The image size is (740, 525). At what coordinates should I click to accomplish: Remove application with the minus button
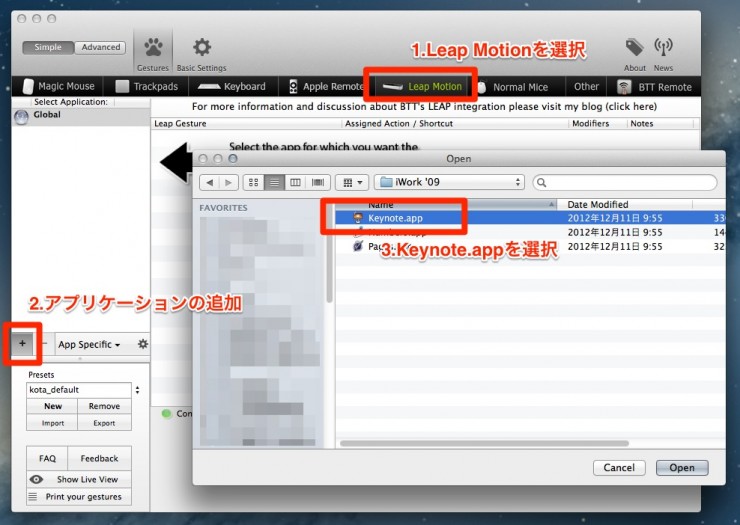(x=44, y=344)
